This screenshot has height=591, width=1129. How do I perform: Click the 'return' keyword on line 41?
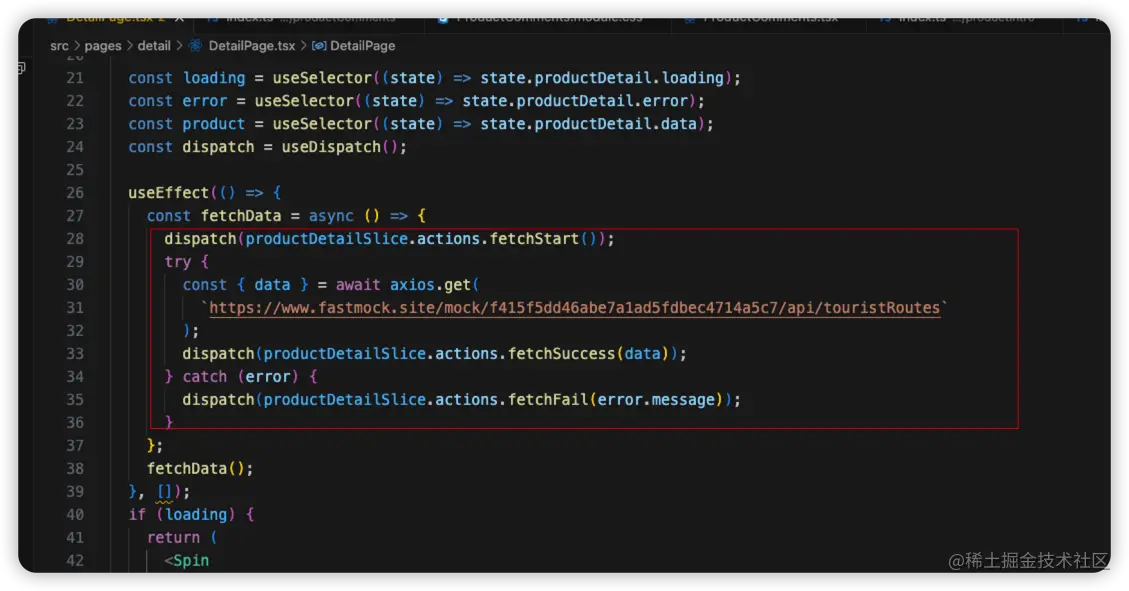pyautogui.click(x=174, y=538)
